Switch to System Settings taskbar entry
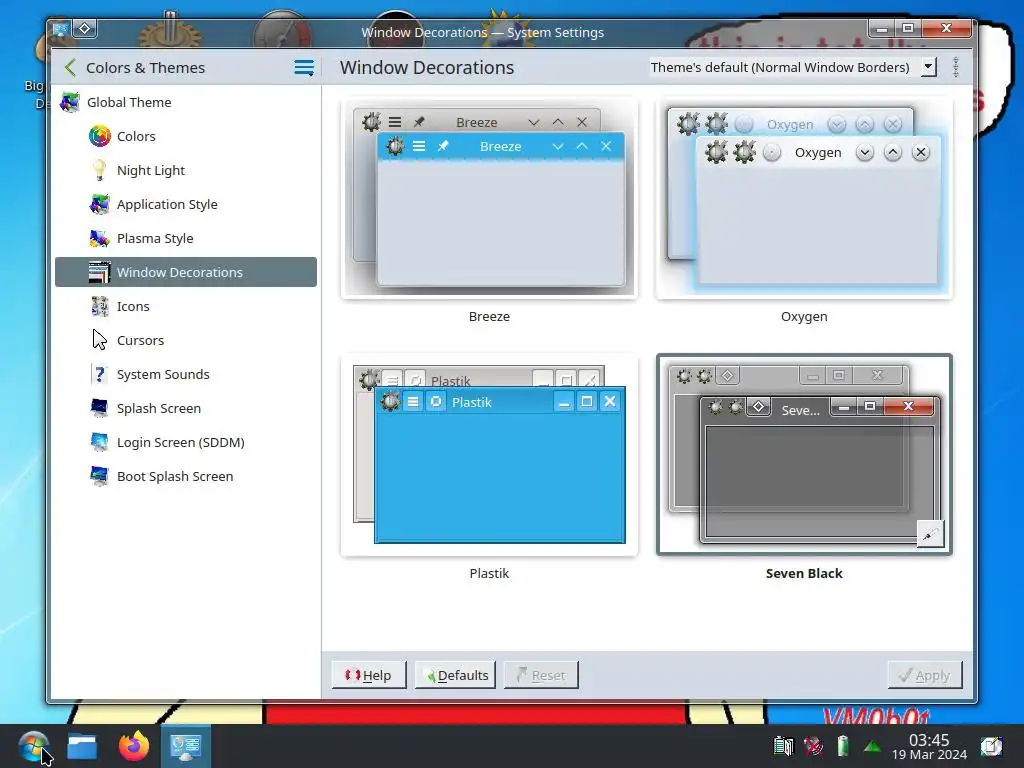This screenshot has height=768, width=1024. [185, 746]
